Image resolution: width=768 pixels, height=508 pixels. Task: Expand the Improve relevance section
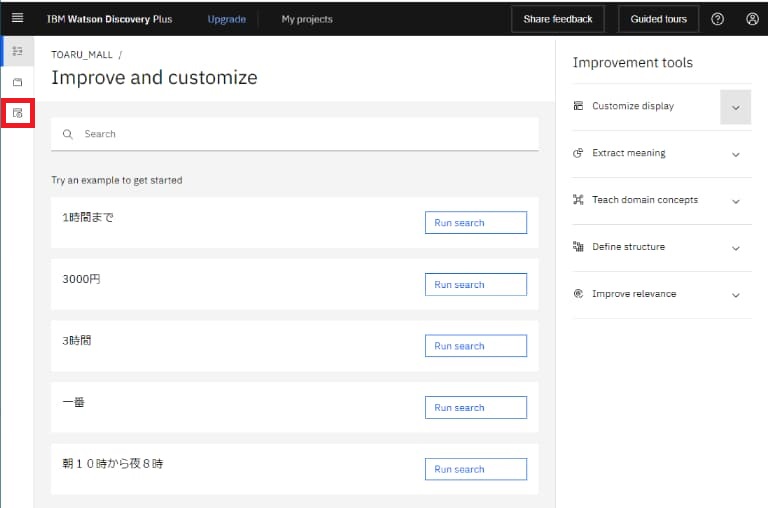click(x=735, y=295)
